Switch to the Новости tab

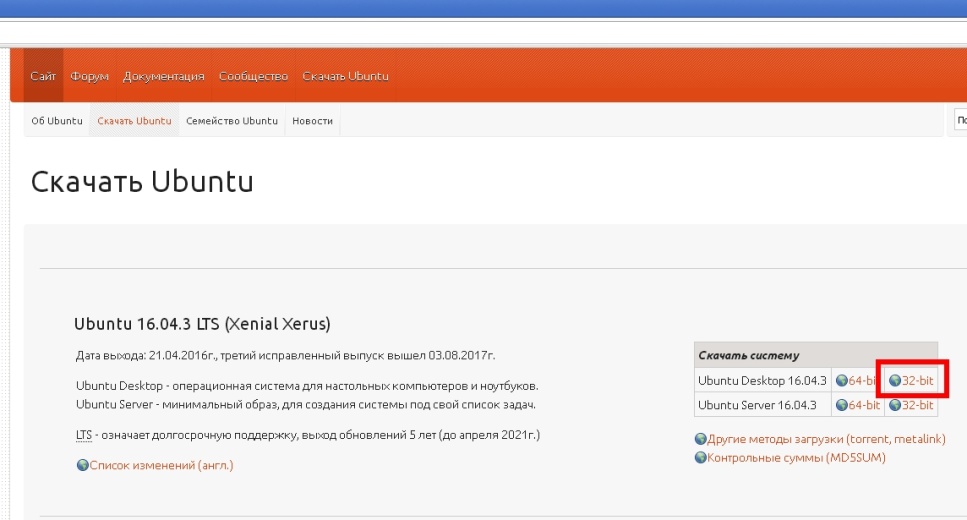point(312,121)
